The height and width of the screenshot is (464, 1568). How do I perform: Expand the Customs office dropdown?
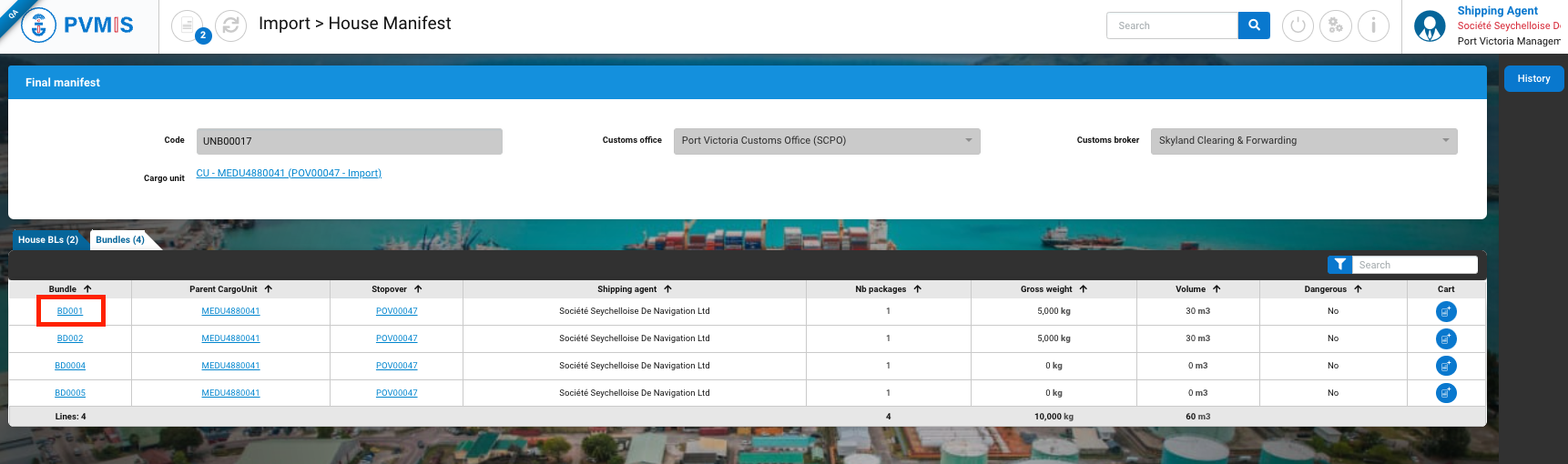pos(968,141)
